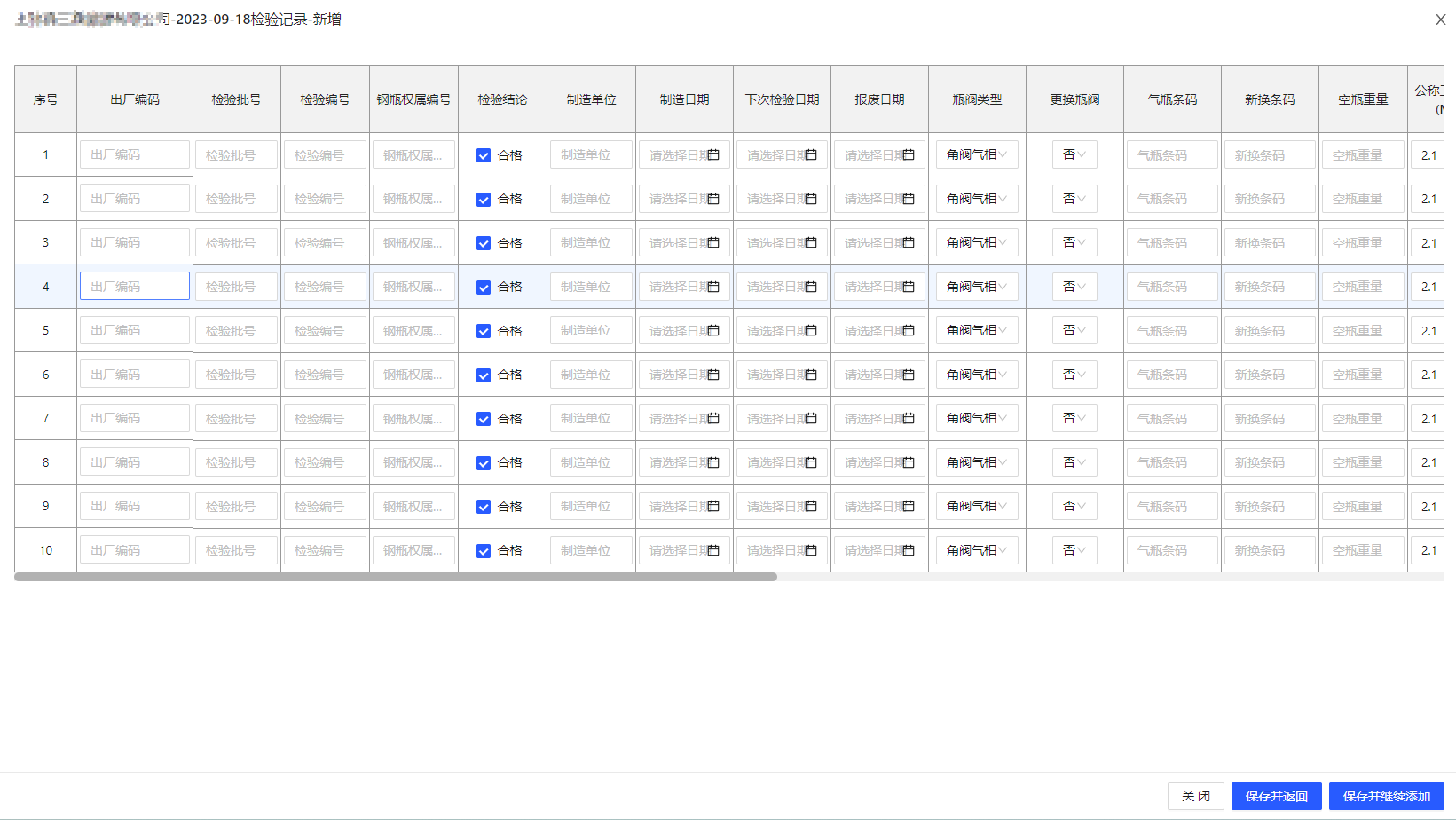Open calendar icon for 下次检验日期 in row 6
1456x820 pixels.
tap(811, 375)
